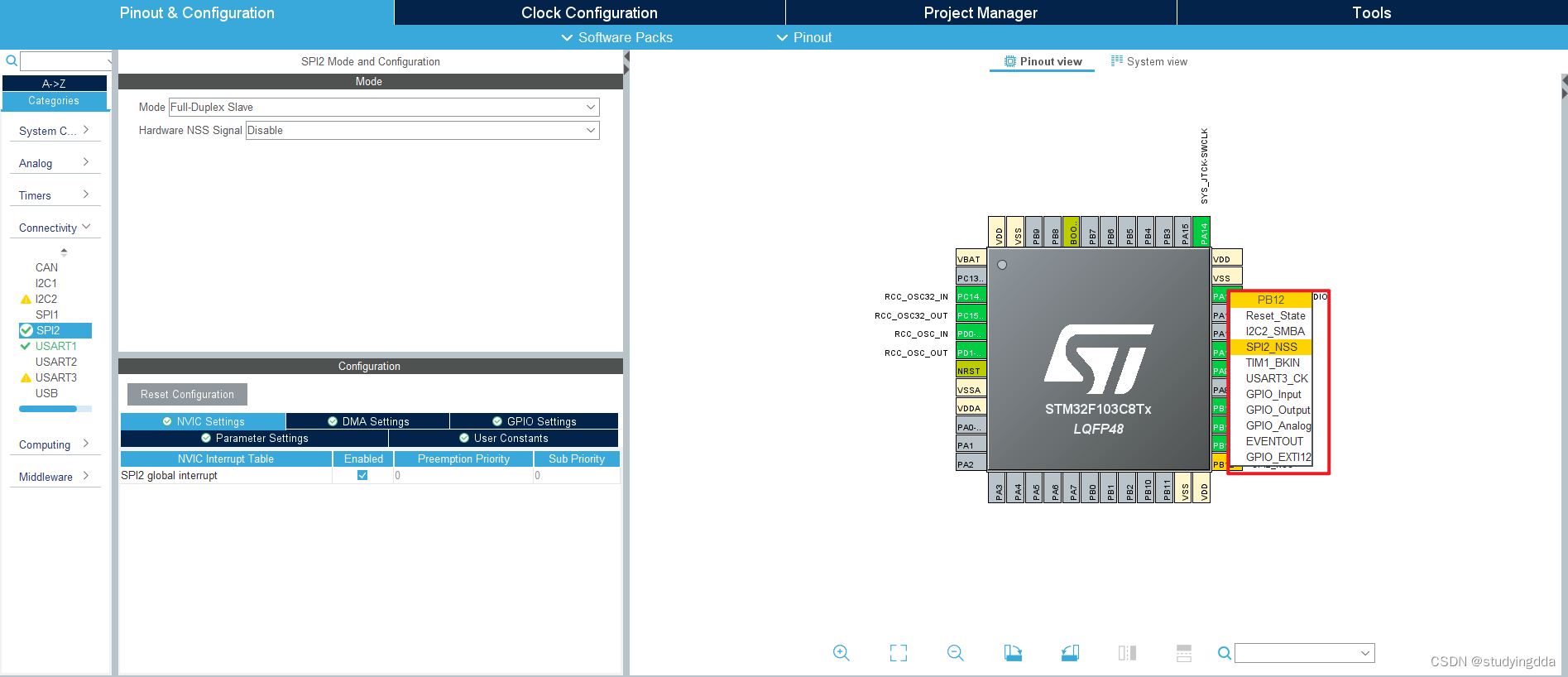
Task: Click the fit-to-screen icon
Action: tap(899, 653)
